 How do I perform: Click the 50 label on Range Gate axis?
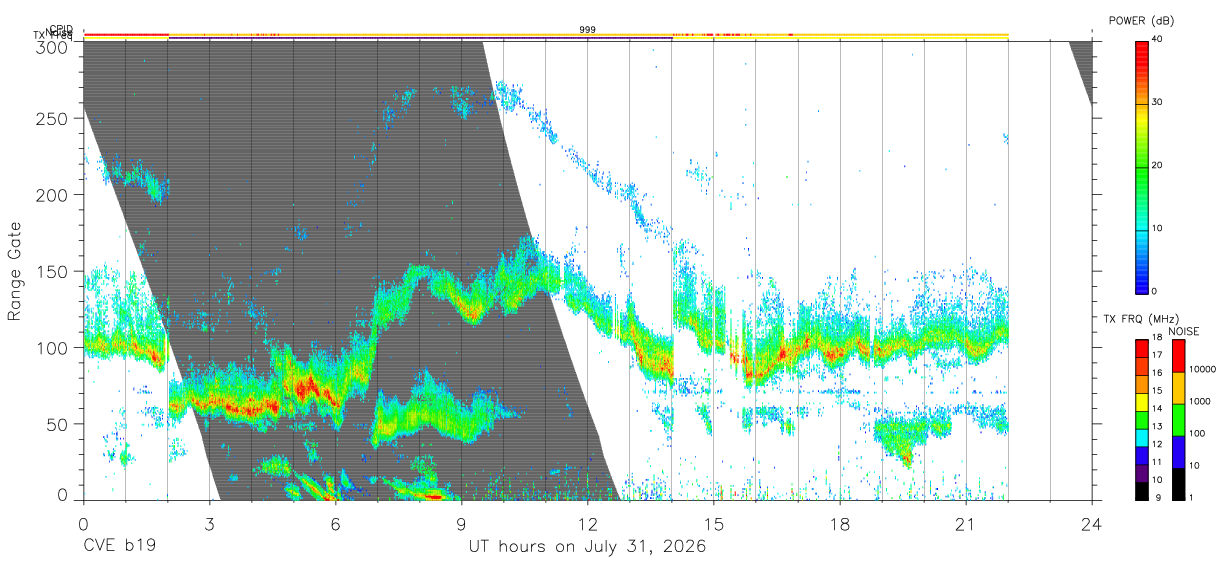[57, 425]
